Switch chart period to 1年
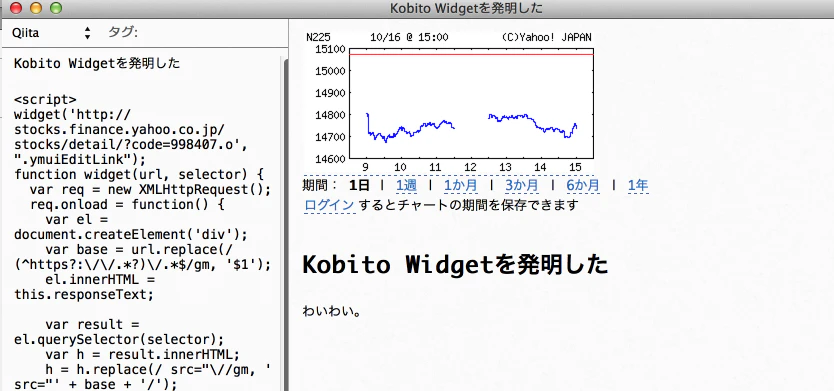Viewport: 834px width, 391px height. 638,185
